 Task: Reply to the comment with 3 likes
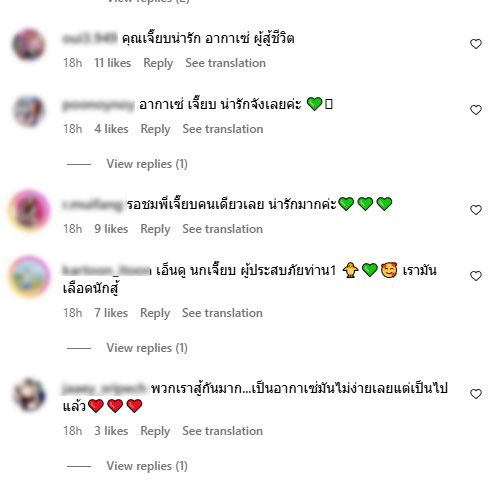pos(155,431)
